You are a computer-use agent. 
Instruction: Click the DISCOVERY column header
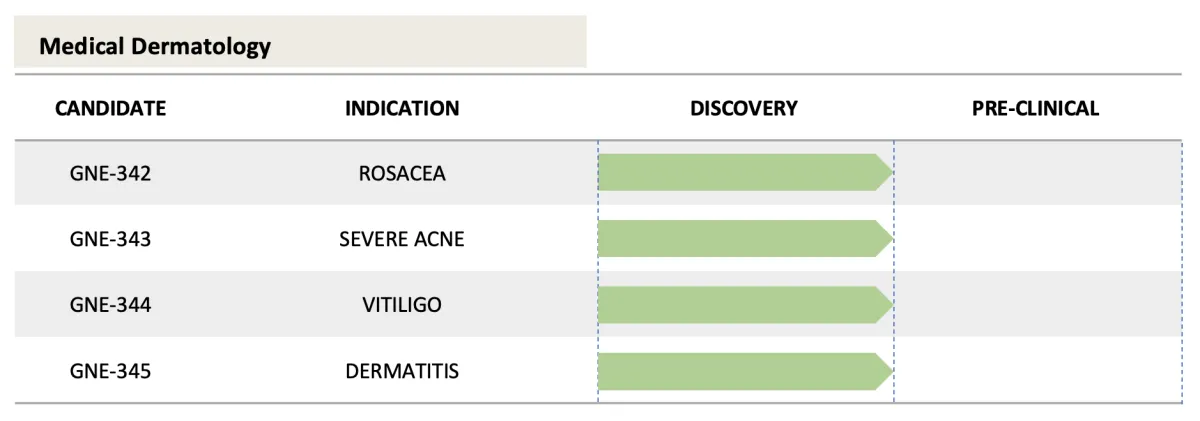pyautogui.click(x=744, y=108)
